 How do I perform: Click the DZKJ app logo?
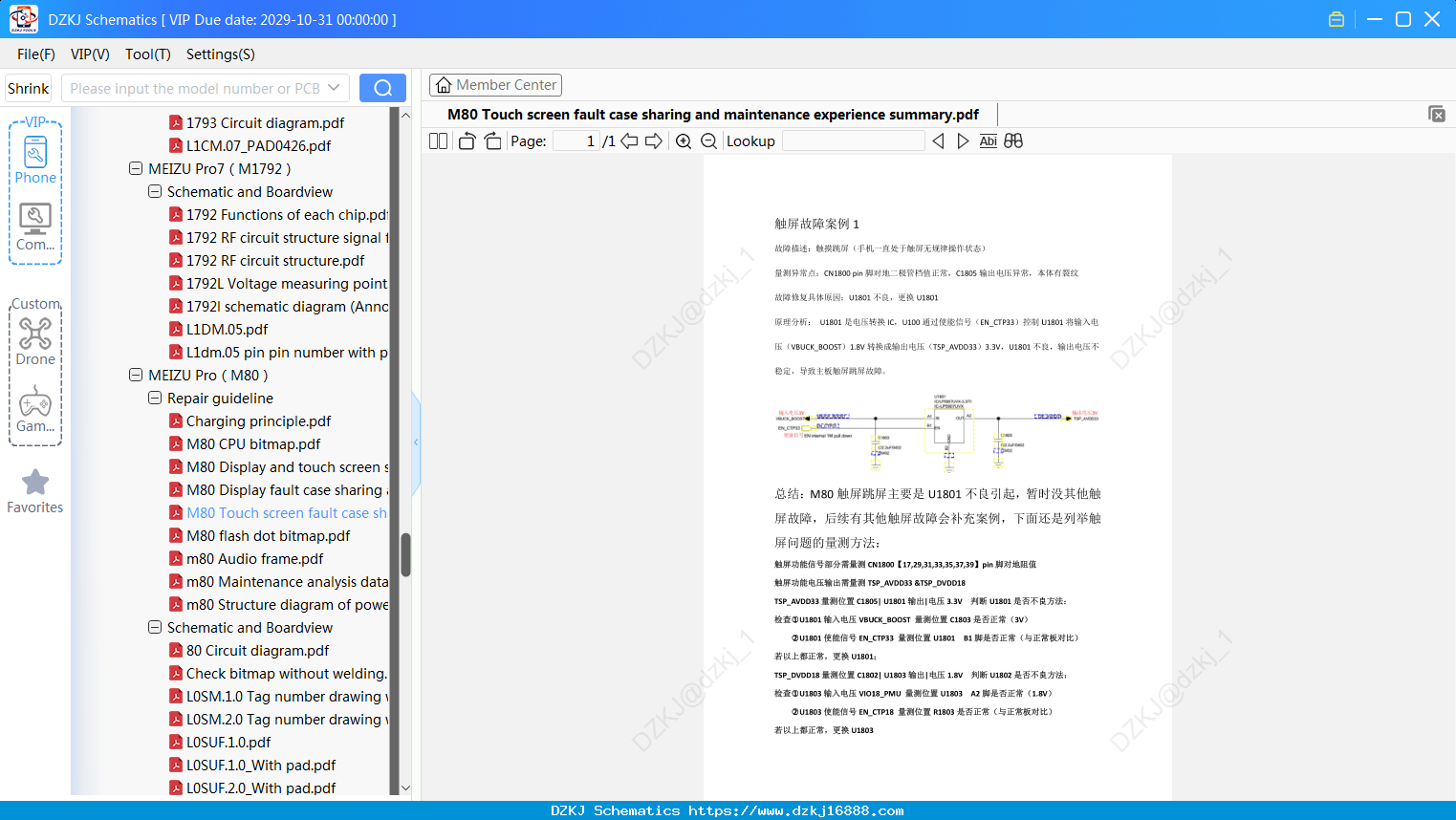pos(23,19)
